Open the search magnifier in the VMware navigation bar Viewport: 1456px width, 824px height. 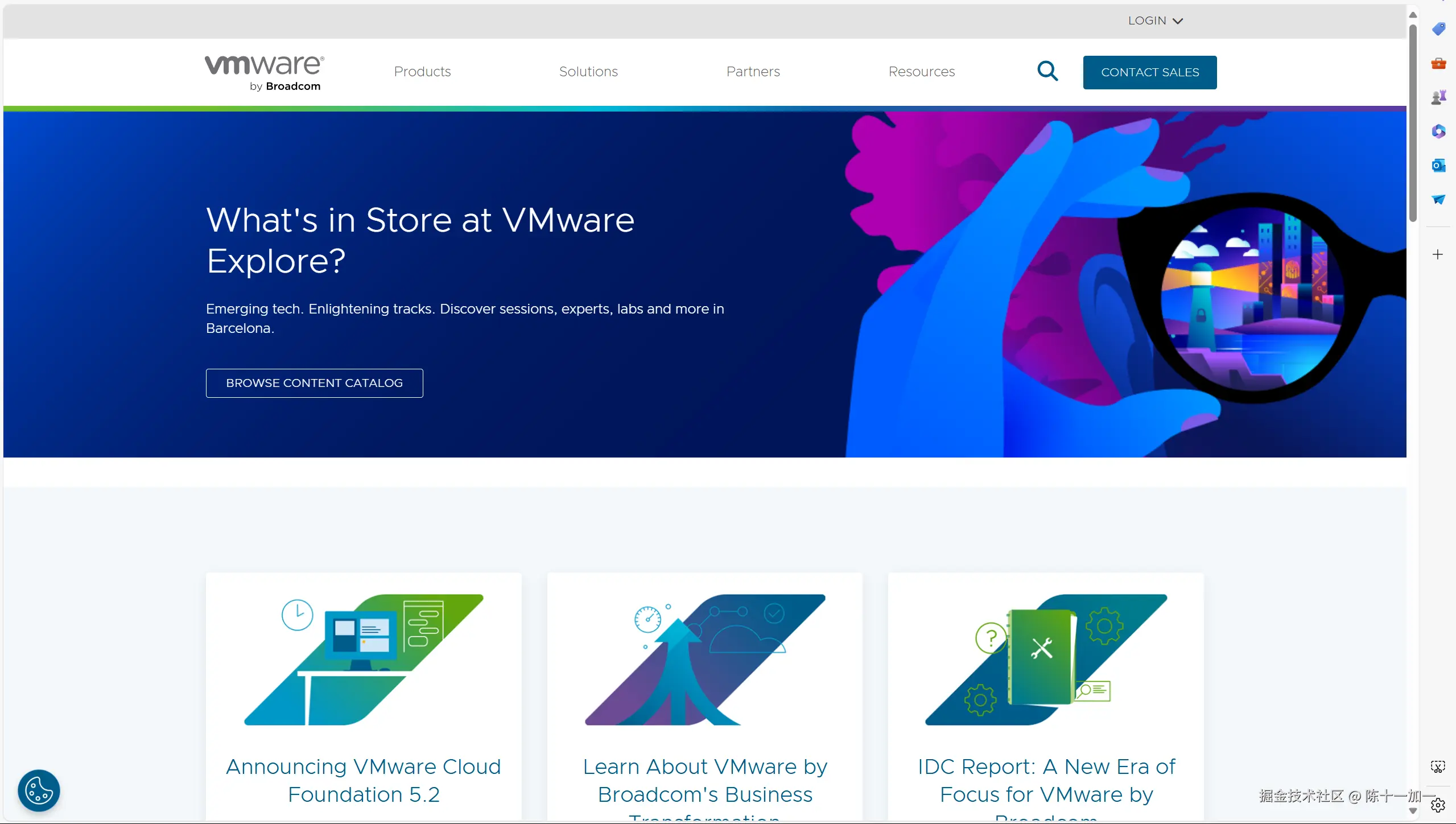(x=1047, y=71)
